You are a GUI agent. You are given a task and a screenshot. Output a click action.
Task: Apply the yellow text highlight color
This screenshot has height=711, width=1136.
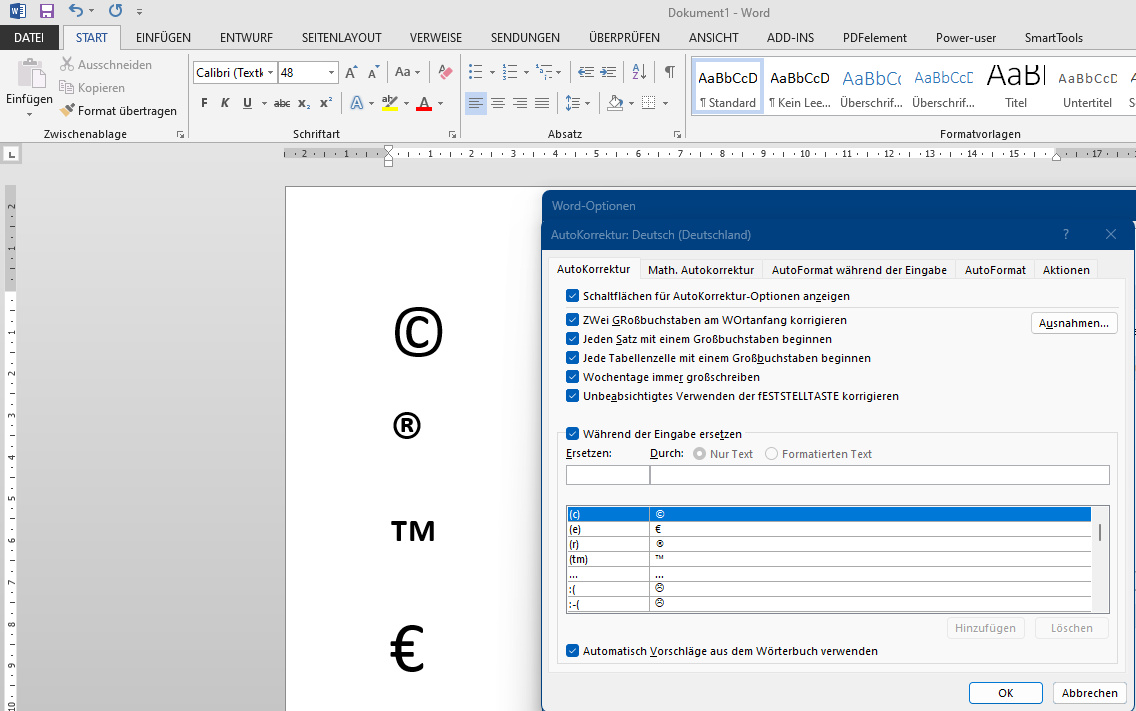coord(390,103)
